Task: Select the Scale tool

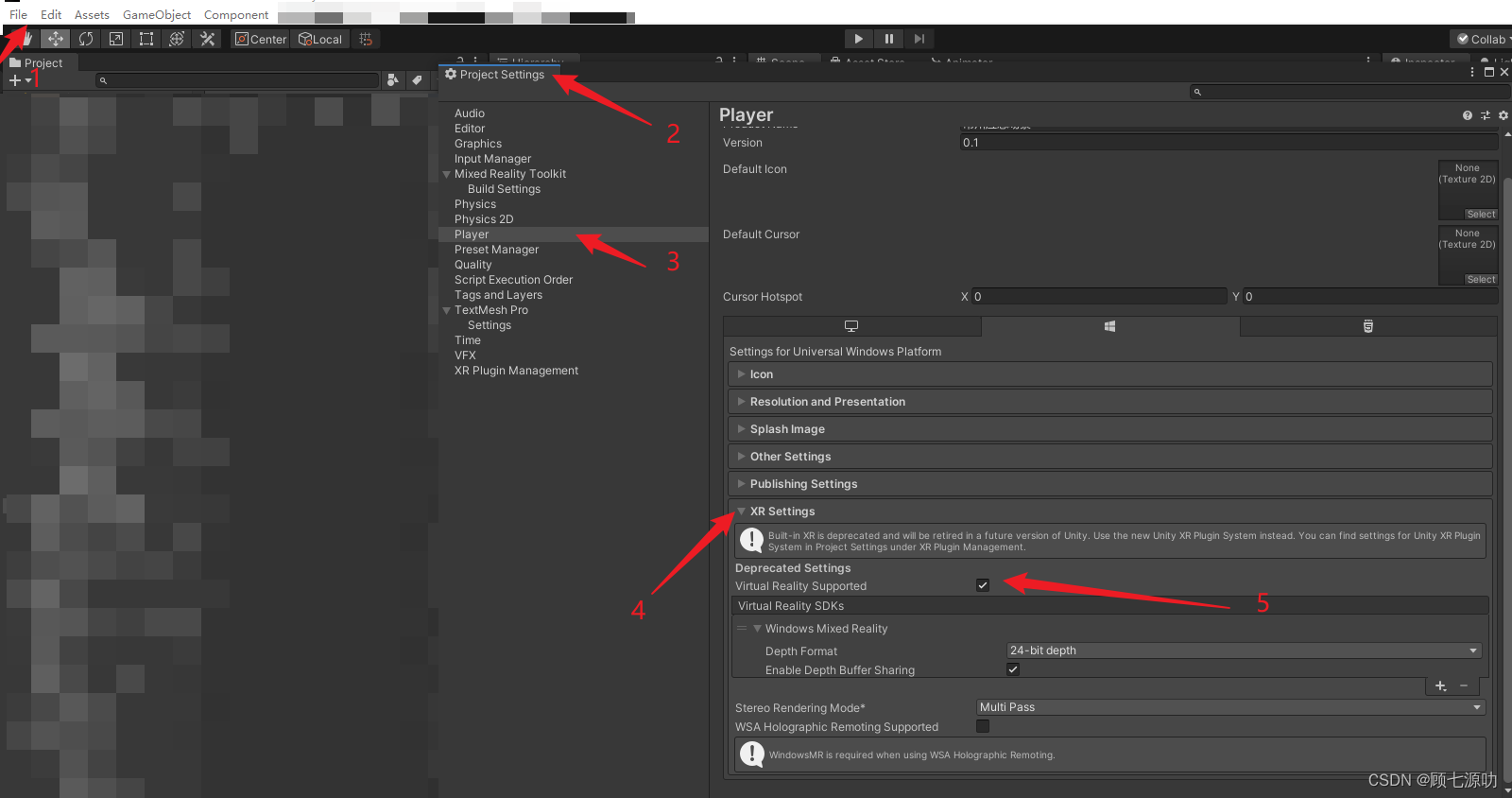Action: click(116, 39)
